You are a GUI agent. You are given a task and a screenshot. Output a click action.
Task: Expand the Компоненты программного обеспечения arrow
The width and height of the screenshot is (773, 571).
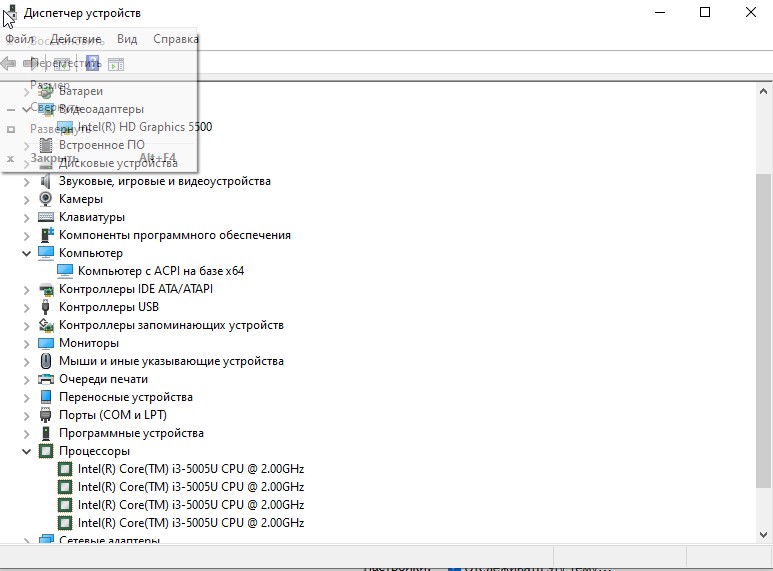click(x=27, y=236)
